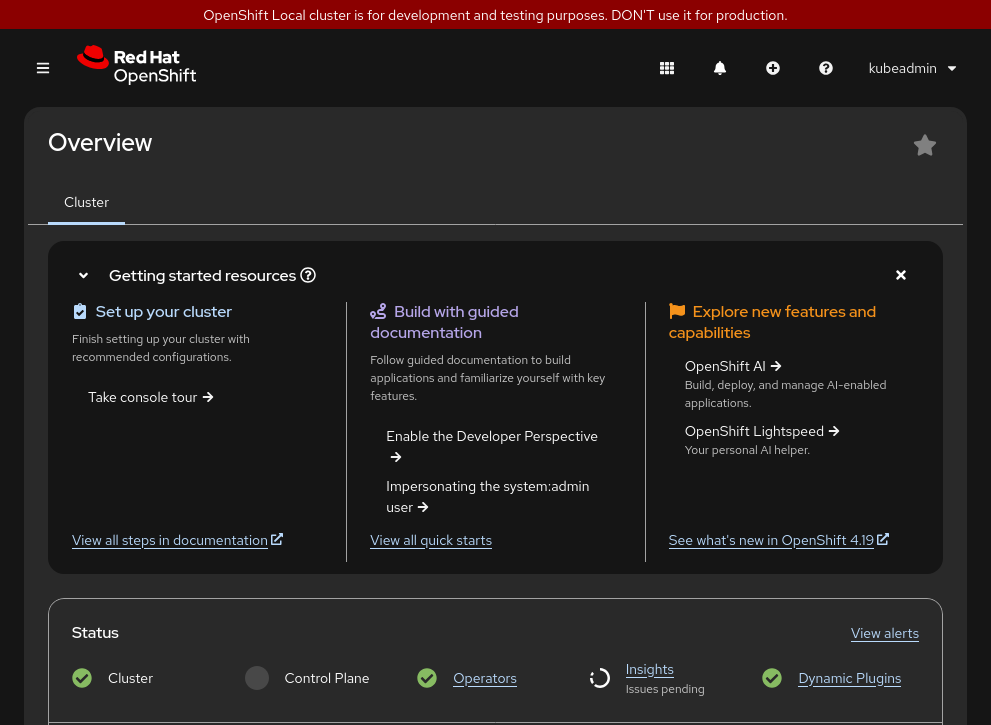The height and width of the screenshot is (725, 991).
Task: Collapse the Getting started resources section
Action: tap(83, 275)
